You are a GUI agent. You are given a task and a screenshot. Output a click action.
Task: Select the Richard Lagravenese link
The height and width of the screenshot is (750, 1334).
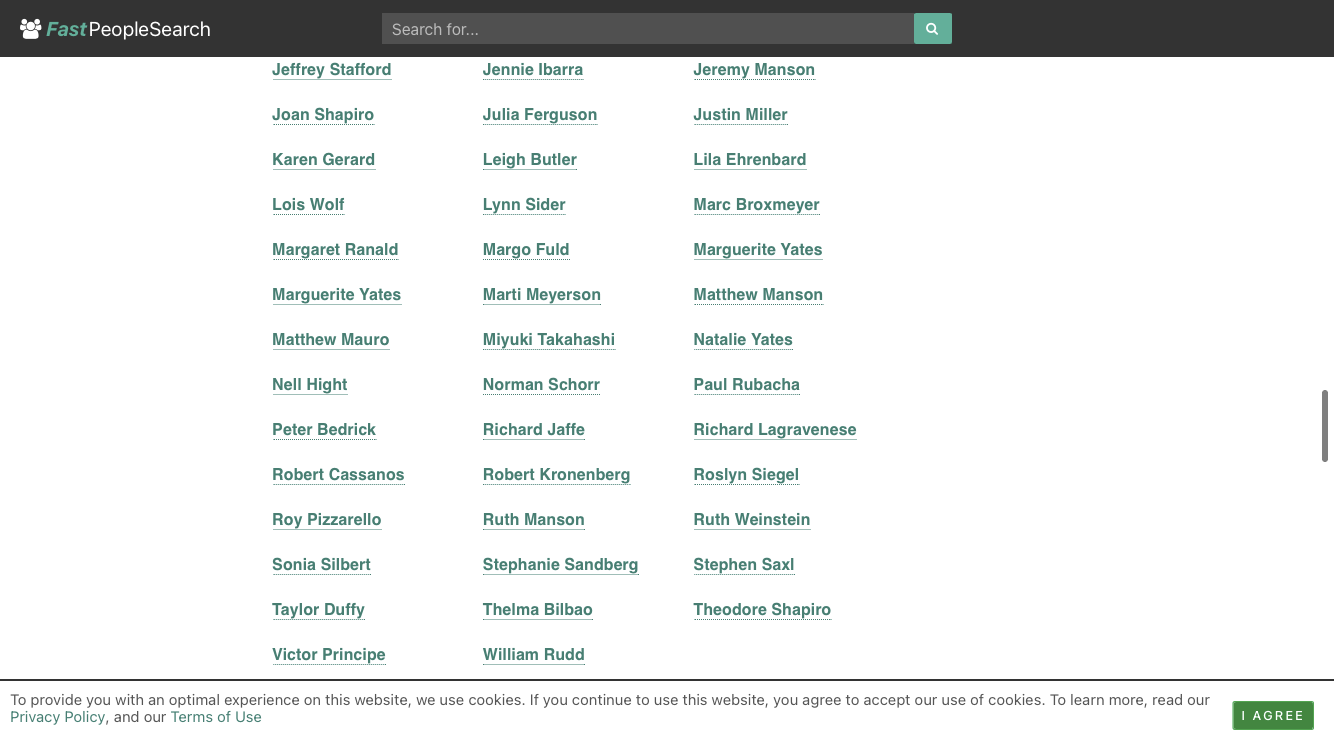click(775, 429)
